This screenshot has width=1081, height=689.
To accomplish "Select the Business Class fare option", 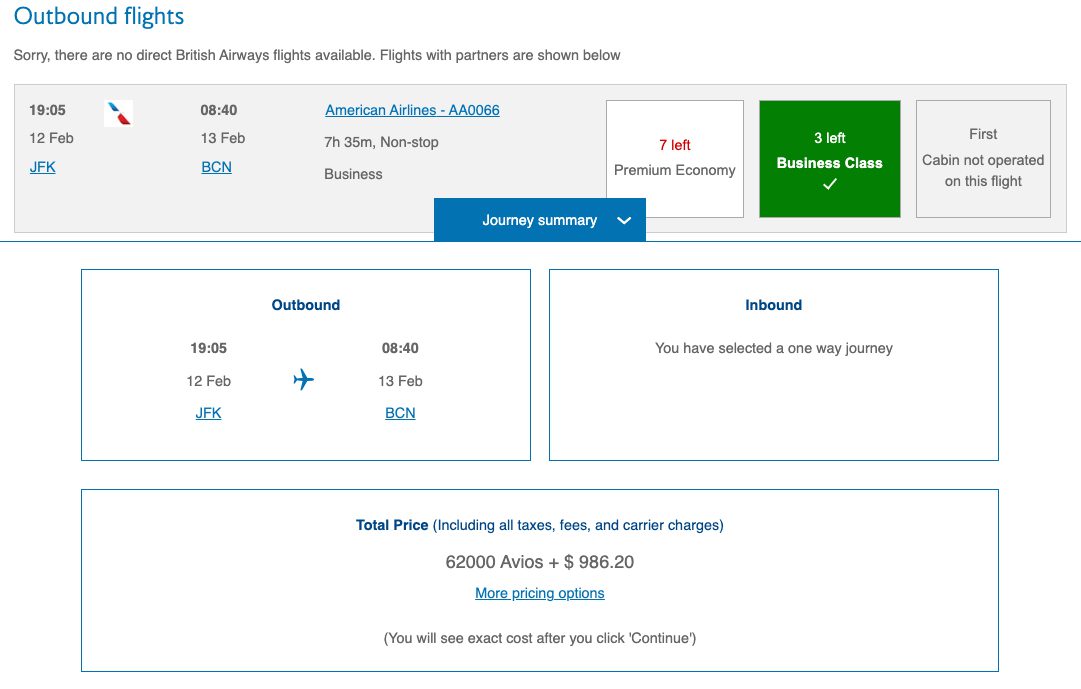I will pyautogui.click(x=829, y=158).
